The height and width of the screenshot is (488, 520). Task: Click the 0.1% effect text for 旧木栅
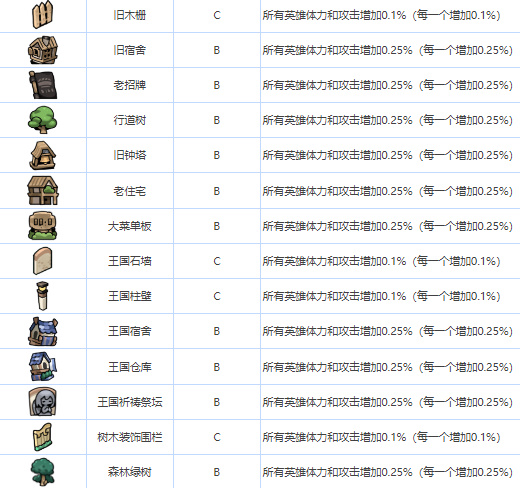[381, 15]
